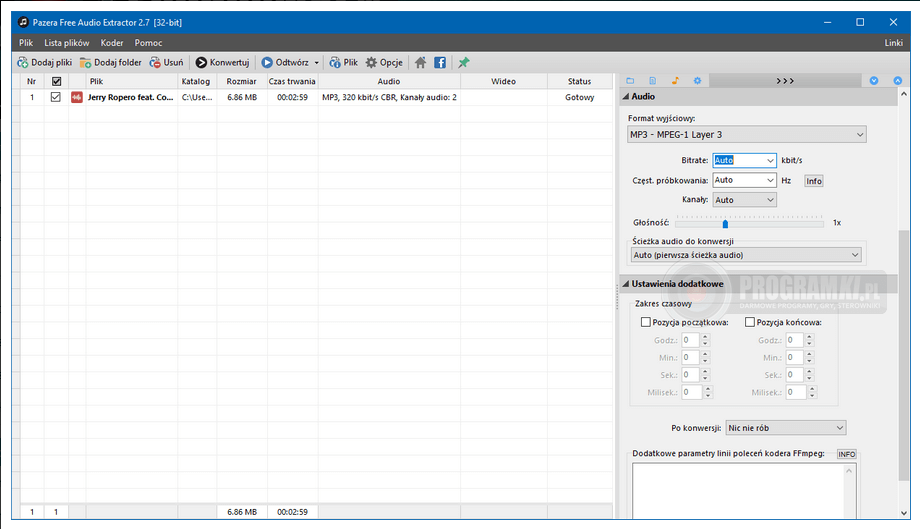
Task: Click the home page icon
Action: pos(420,63)
